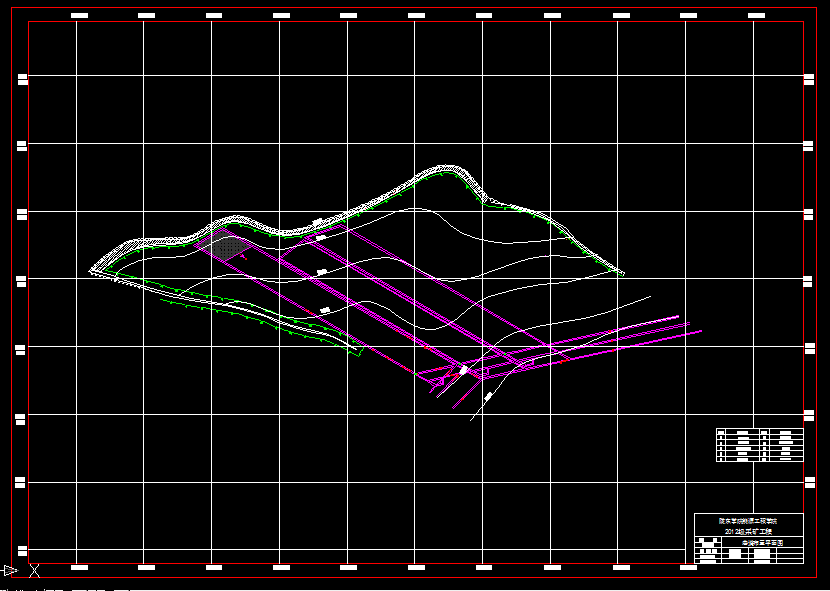Viewport: 830px width, 591px height.
Task: Select the title block text "2012级采矿工程"
Action: pos(748,531)
